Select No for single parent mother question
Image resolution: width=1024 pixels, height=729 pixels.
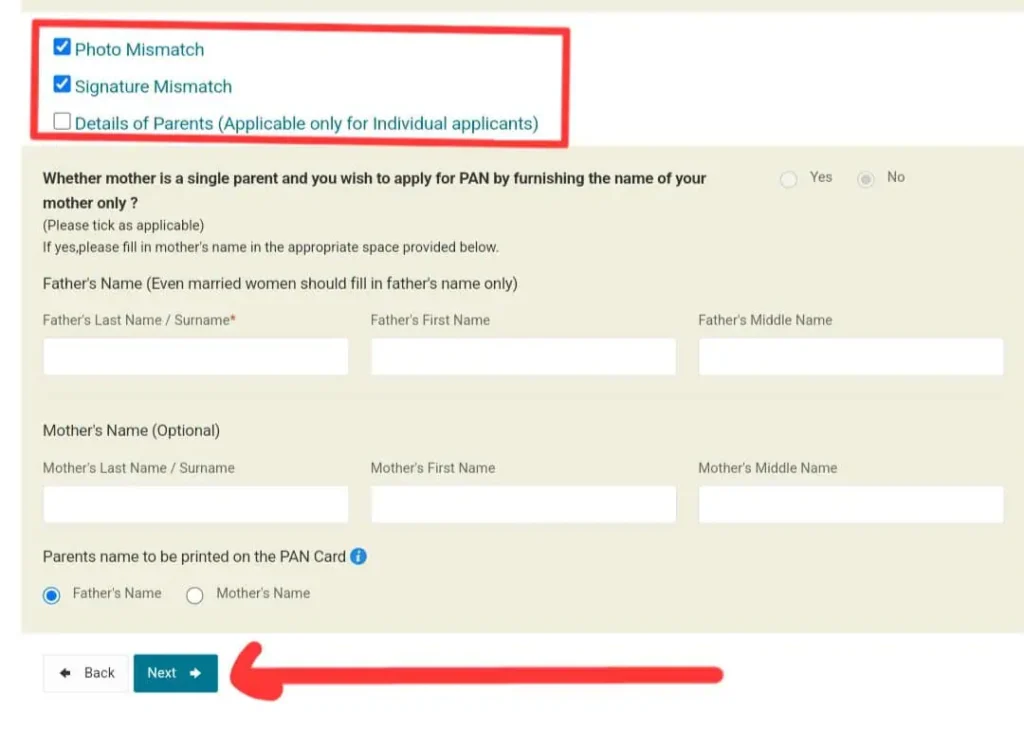tap(866, 179)
